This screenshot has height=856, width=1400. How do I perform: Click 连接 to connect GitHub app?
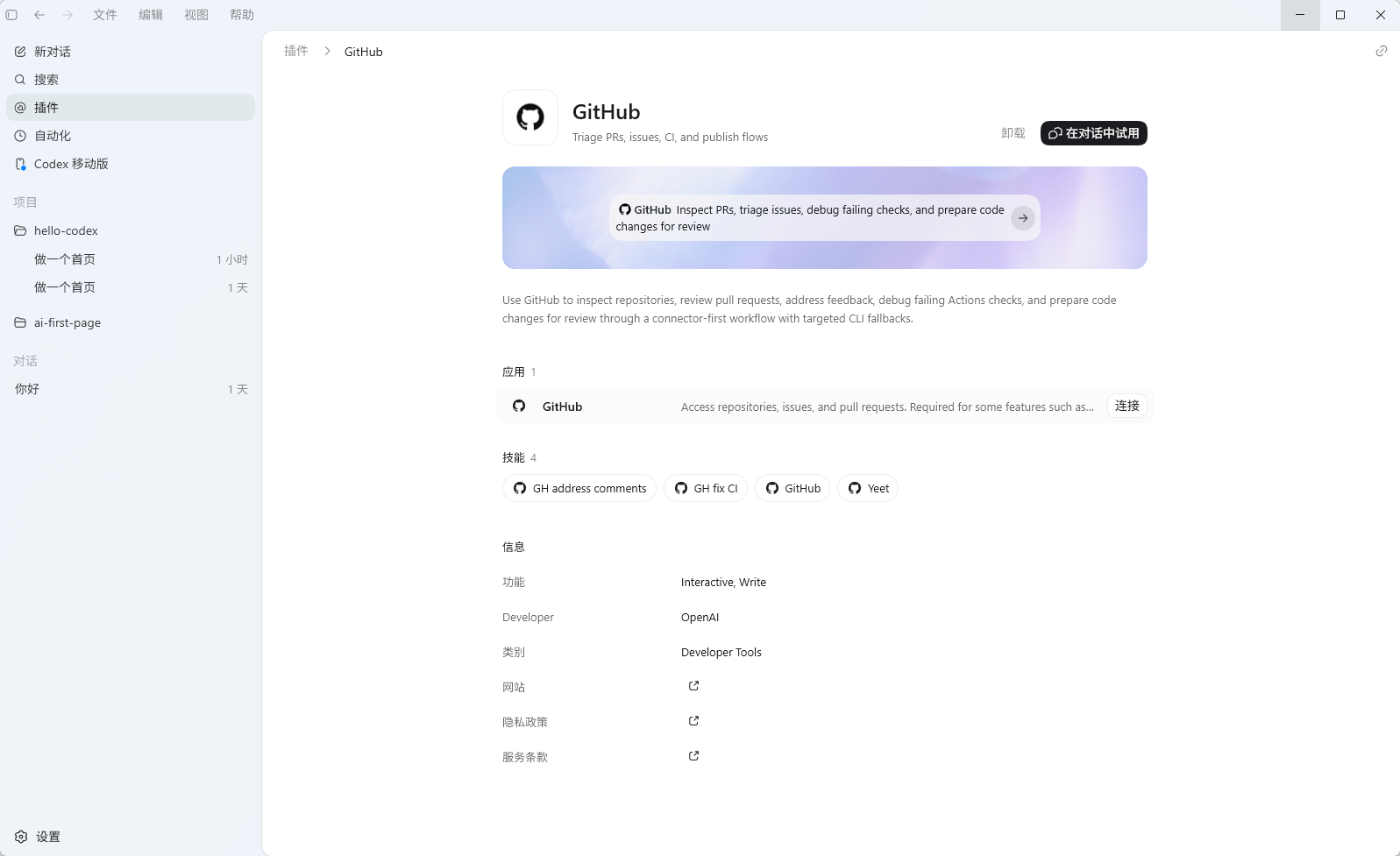[1127, 406]
